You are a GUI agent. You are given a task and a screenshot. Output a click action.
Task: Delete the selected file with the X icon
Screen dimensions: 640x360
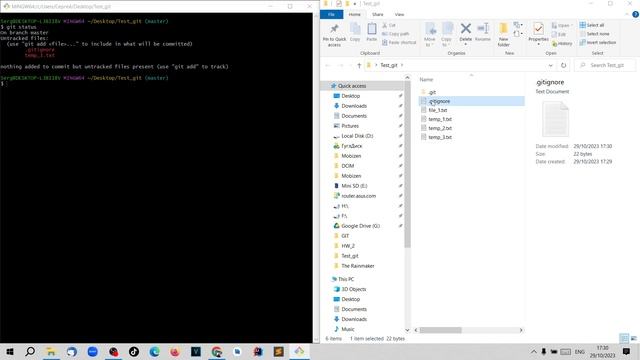(465, 33)
